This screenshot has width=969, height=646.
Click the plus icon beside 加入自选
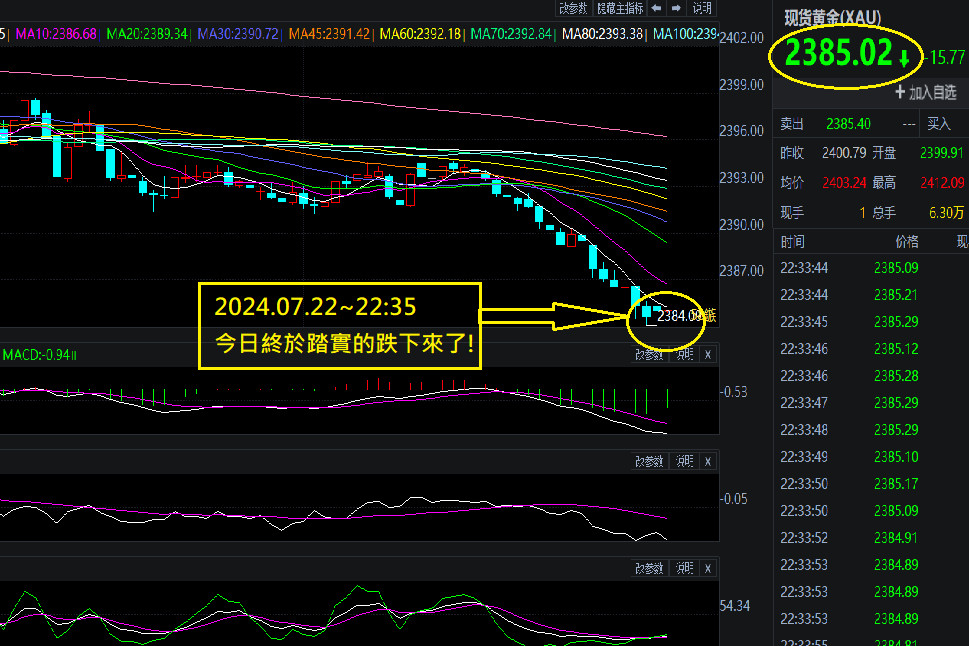pos(900,93)
